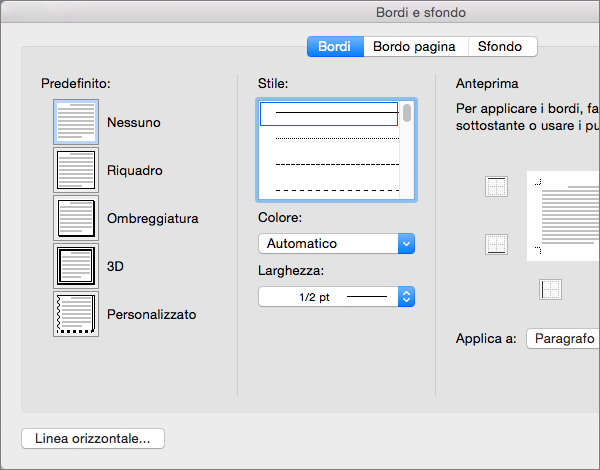Viewport: 600px width, 470px height.
Task: Click the 3D label text
Action: tap(115, 266)
